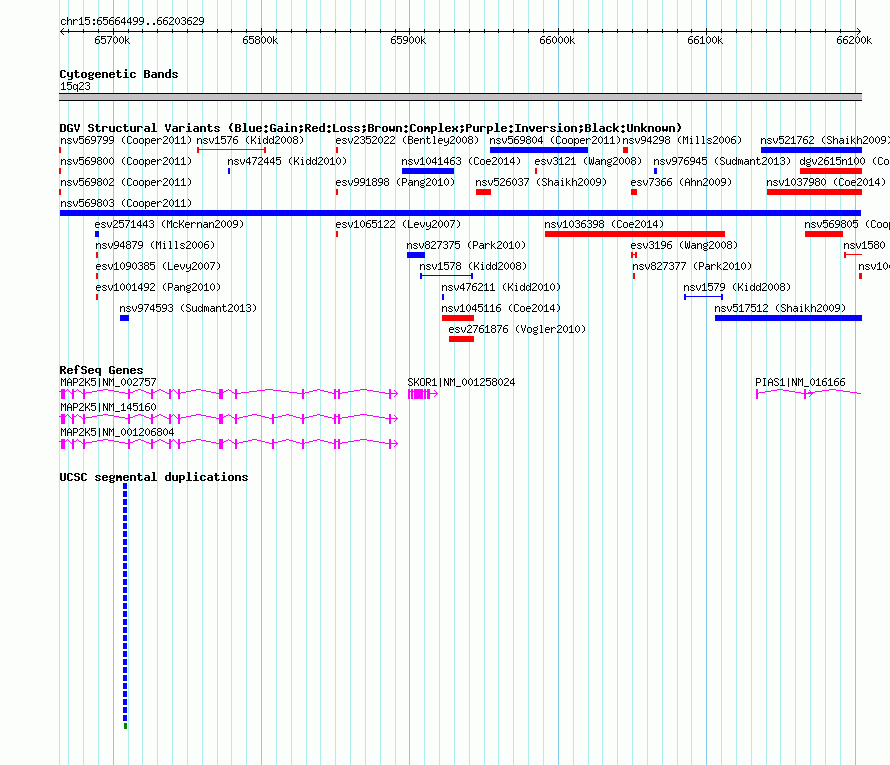Open nsv94879 (Mills2006) variant label
Screen dimensions: 890x765
[x=155, y=245]
